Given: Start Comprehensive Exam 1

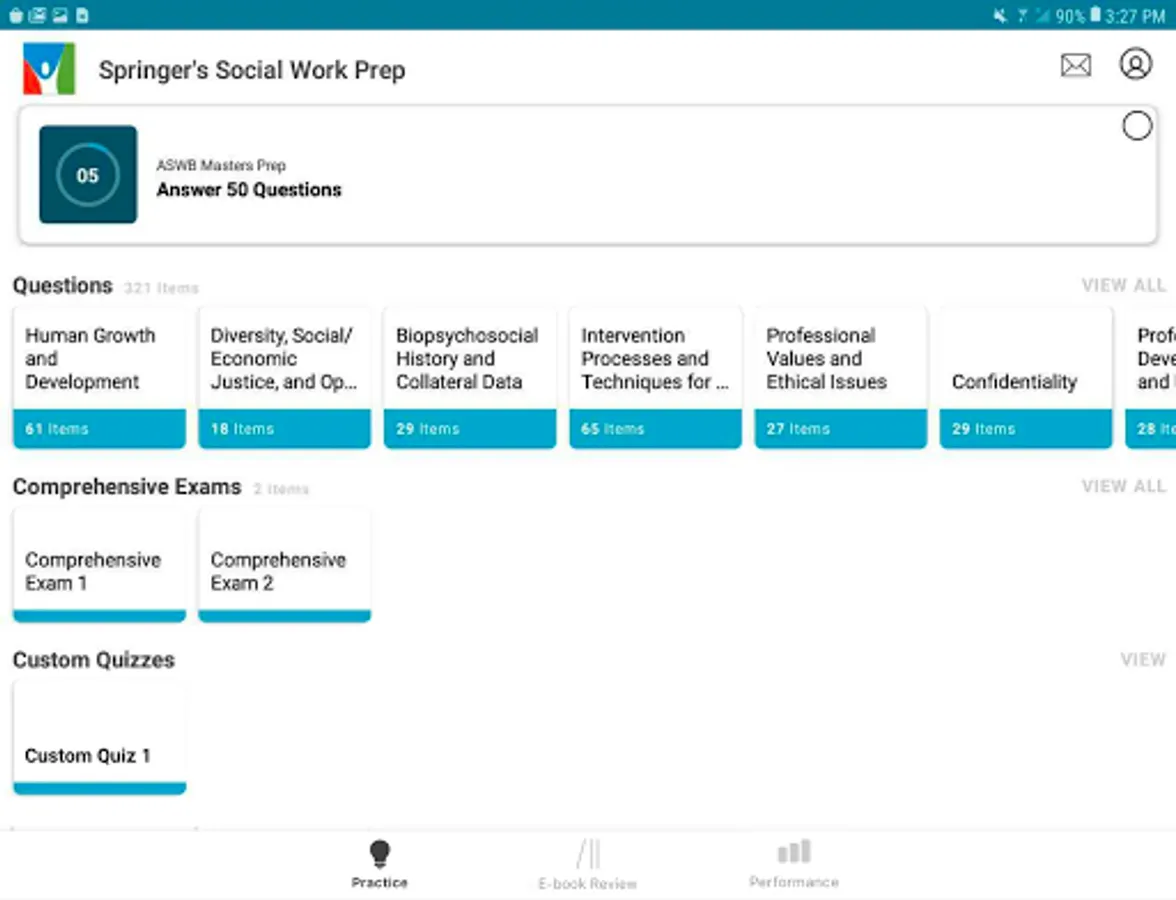Looking at the screenshot, I should pyautogui.click(x=100, y=565).
